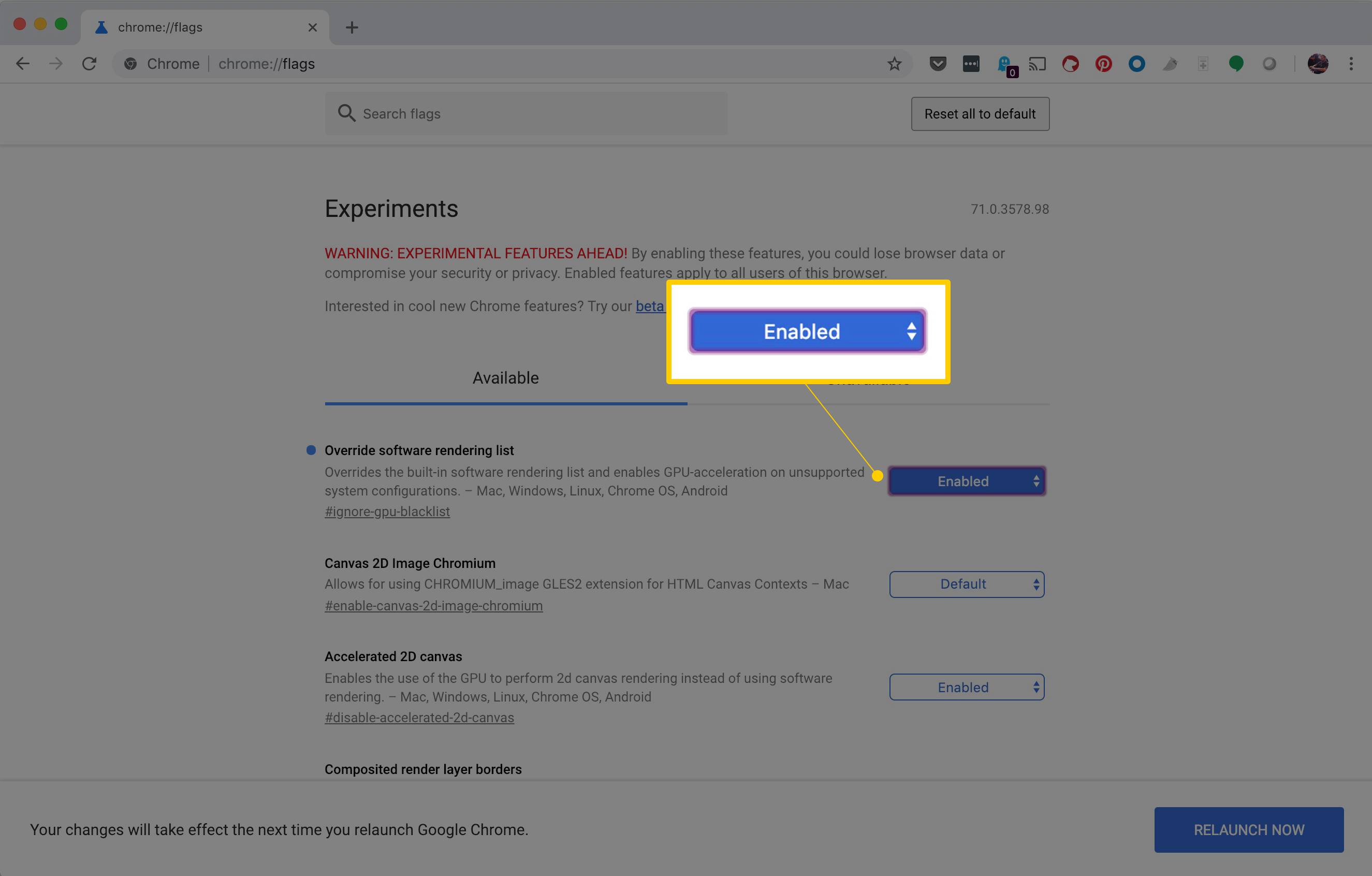Click the Cast icon in toolbar

(1038, 64)
